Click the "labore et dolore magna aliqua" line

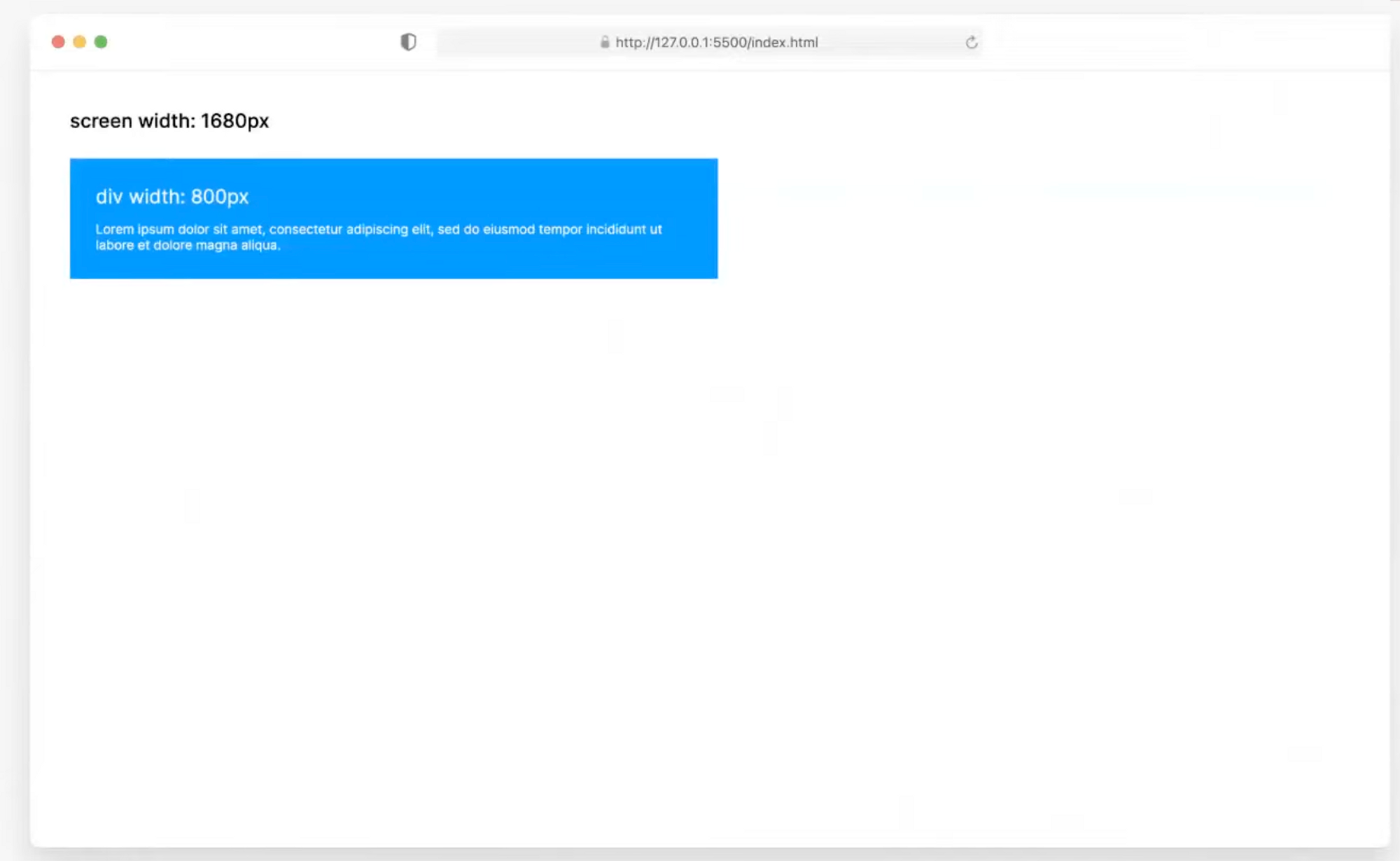click(188, 246)
